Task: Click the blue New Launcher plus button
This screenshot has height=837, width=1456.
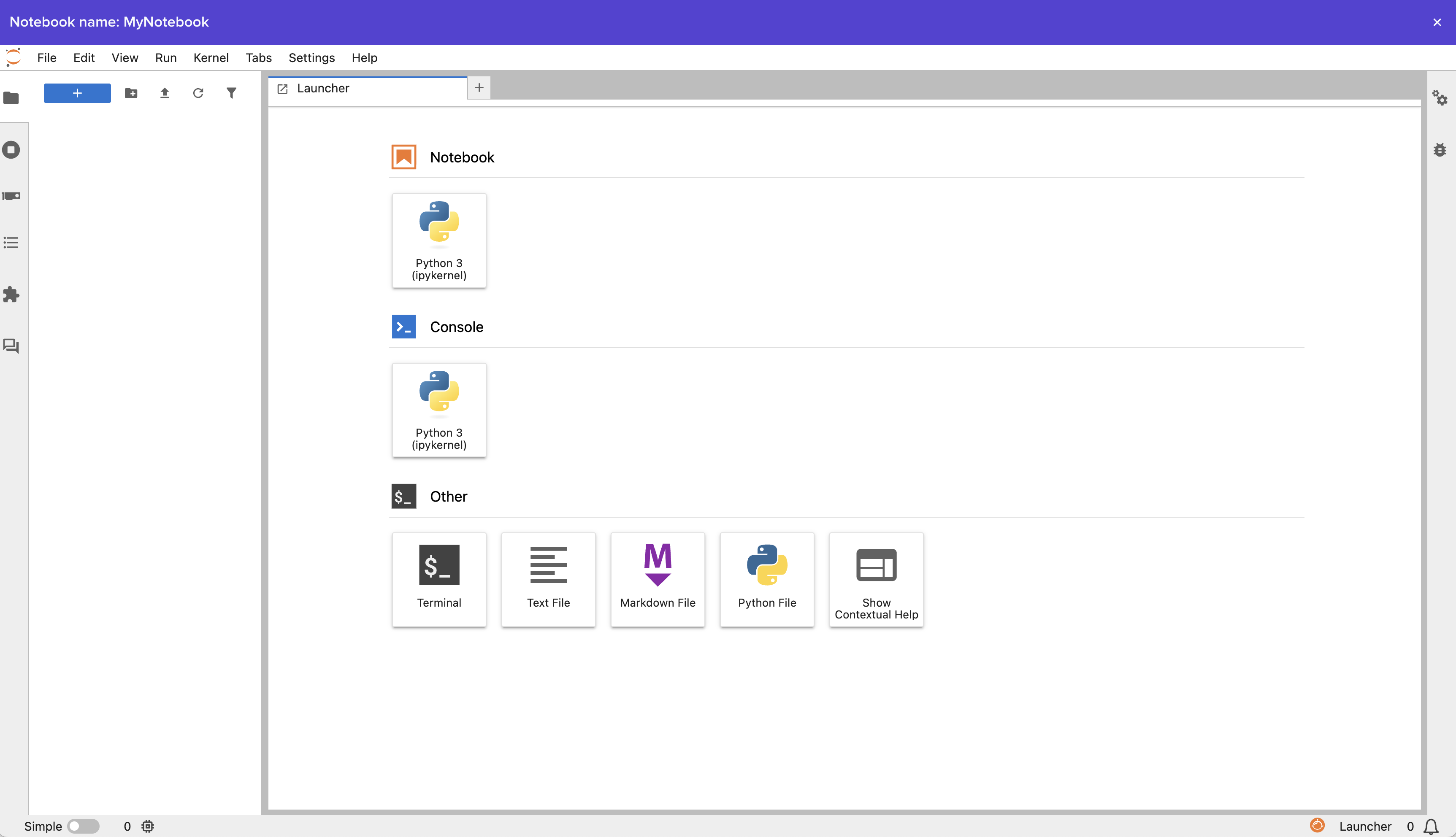Action: click(77, 93)
